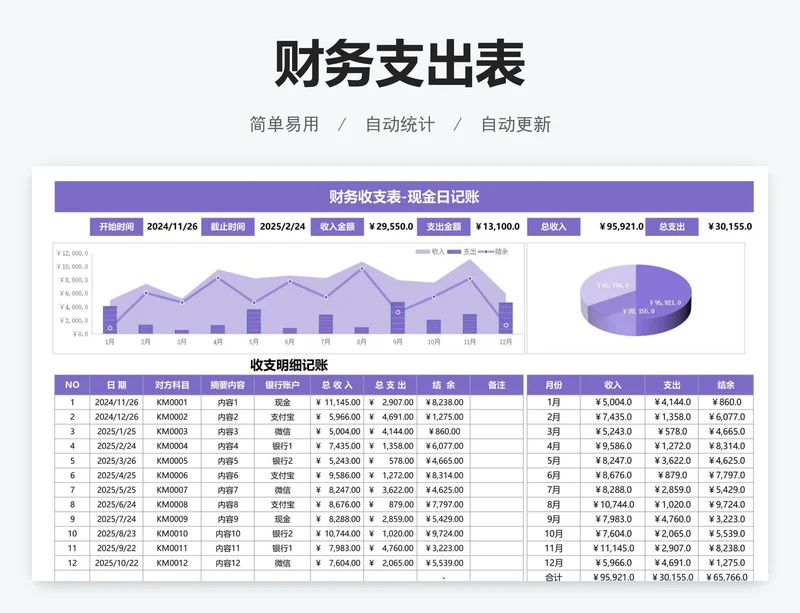Click the 支出 legend marker in chart
Screen dimensions: 800x613
click(454, 252)
